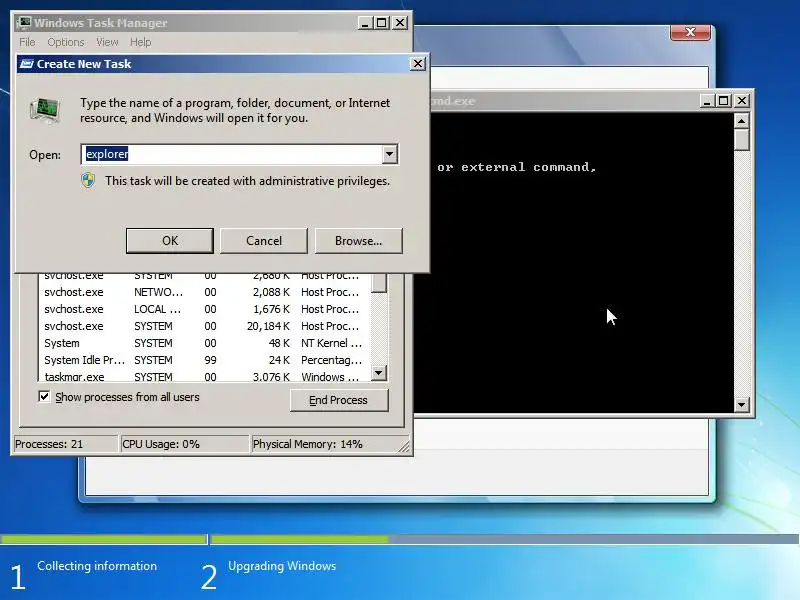Click End Process in Task Manager

(339, 400)
